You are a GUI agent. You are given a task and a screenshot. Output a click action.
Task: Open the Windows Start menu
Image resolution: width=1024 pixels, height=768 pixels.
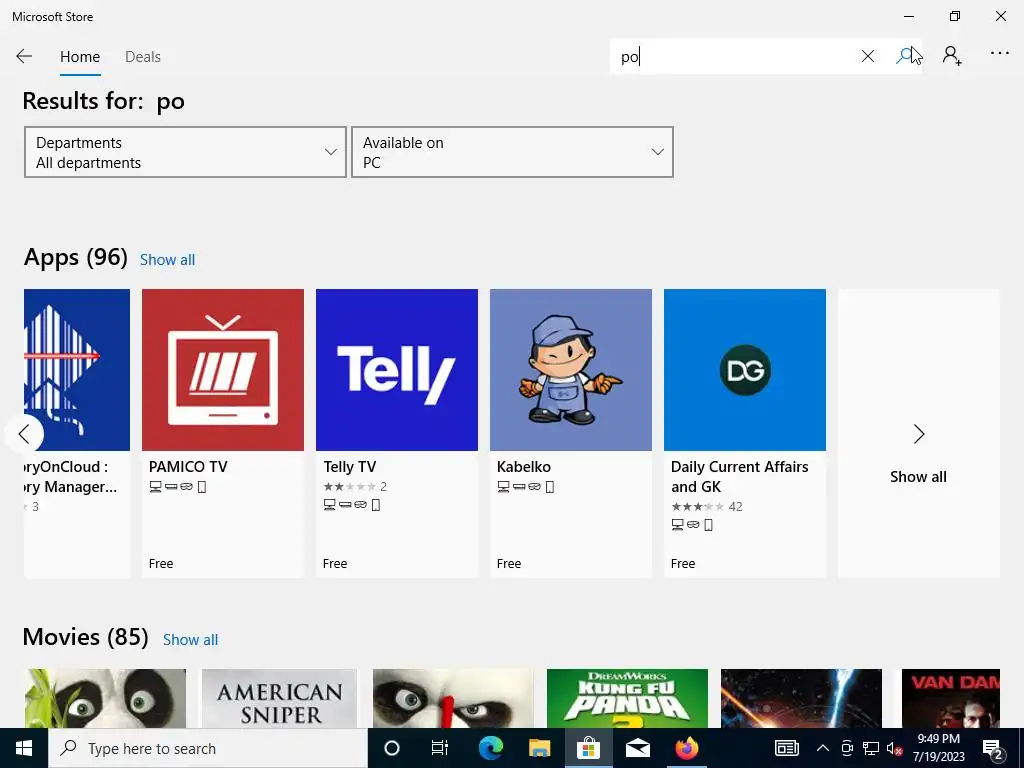tap(24, 748)
